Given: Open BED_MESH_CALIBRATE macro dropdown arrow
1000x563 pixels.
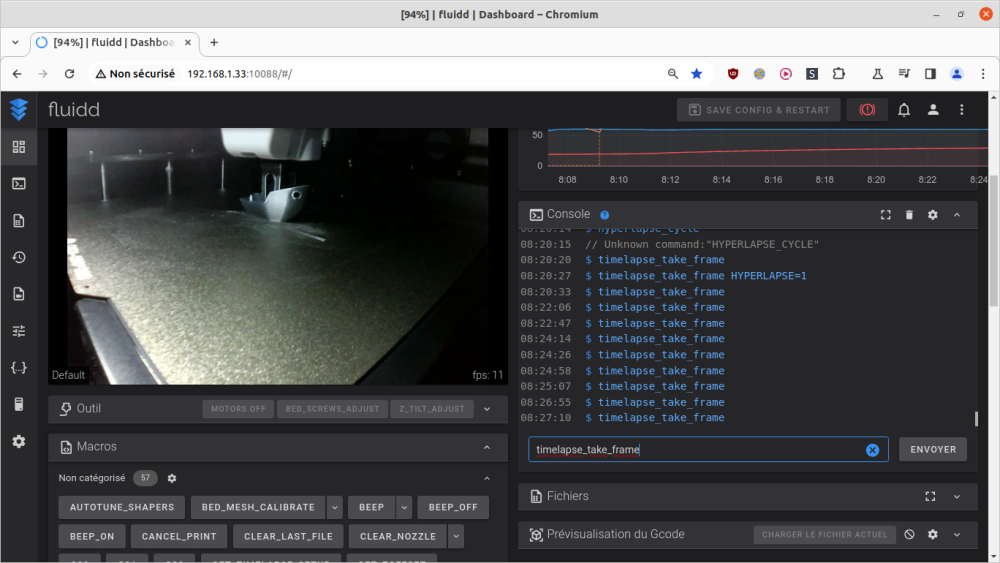Looking at the screenshot, I should (x=335, y=507).
